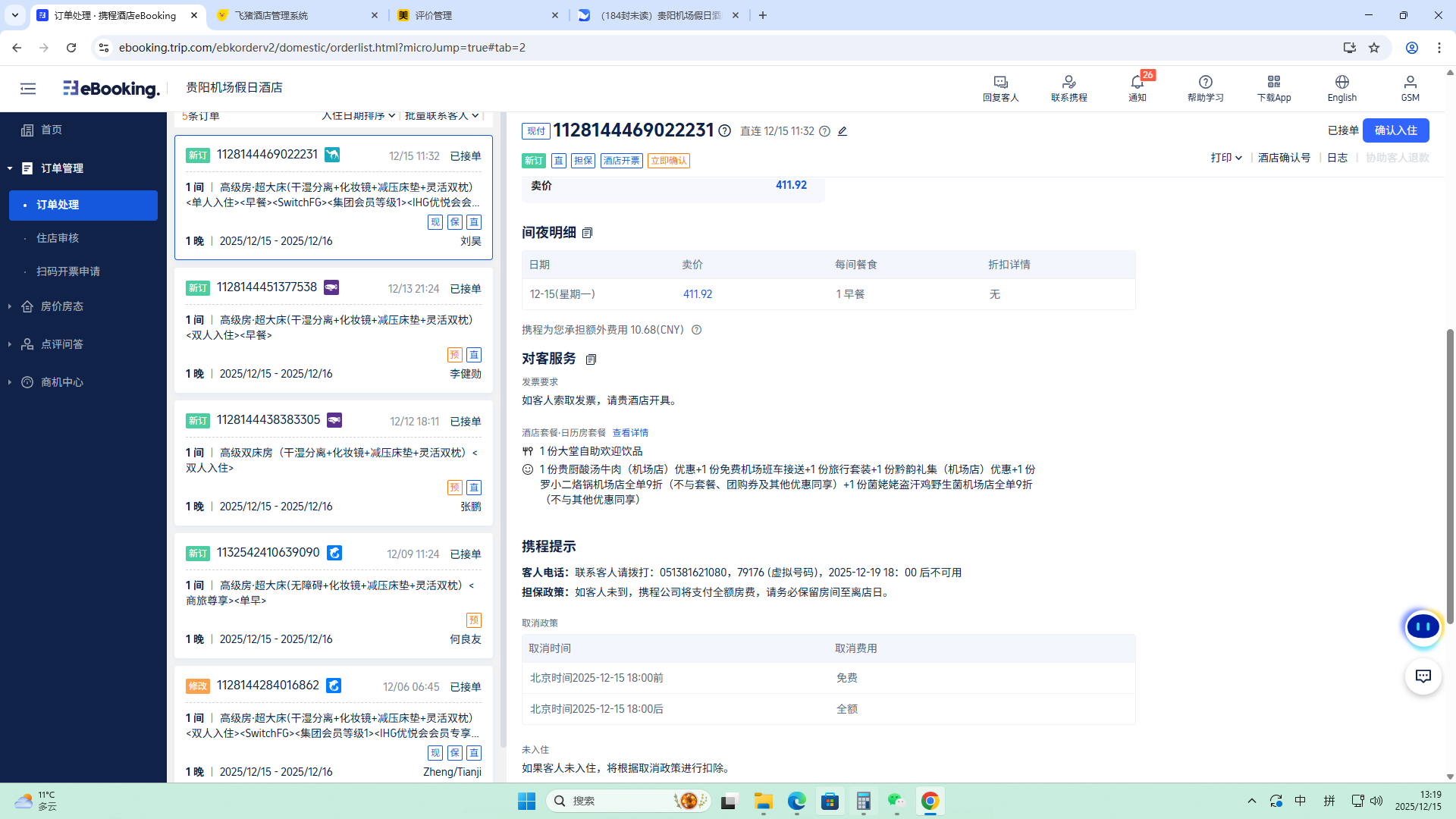Copy 对客服务 section using copy icon
Viewport: 1456px width, 819px height.
(591, 359)
